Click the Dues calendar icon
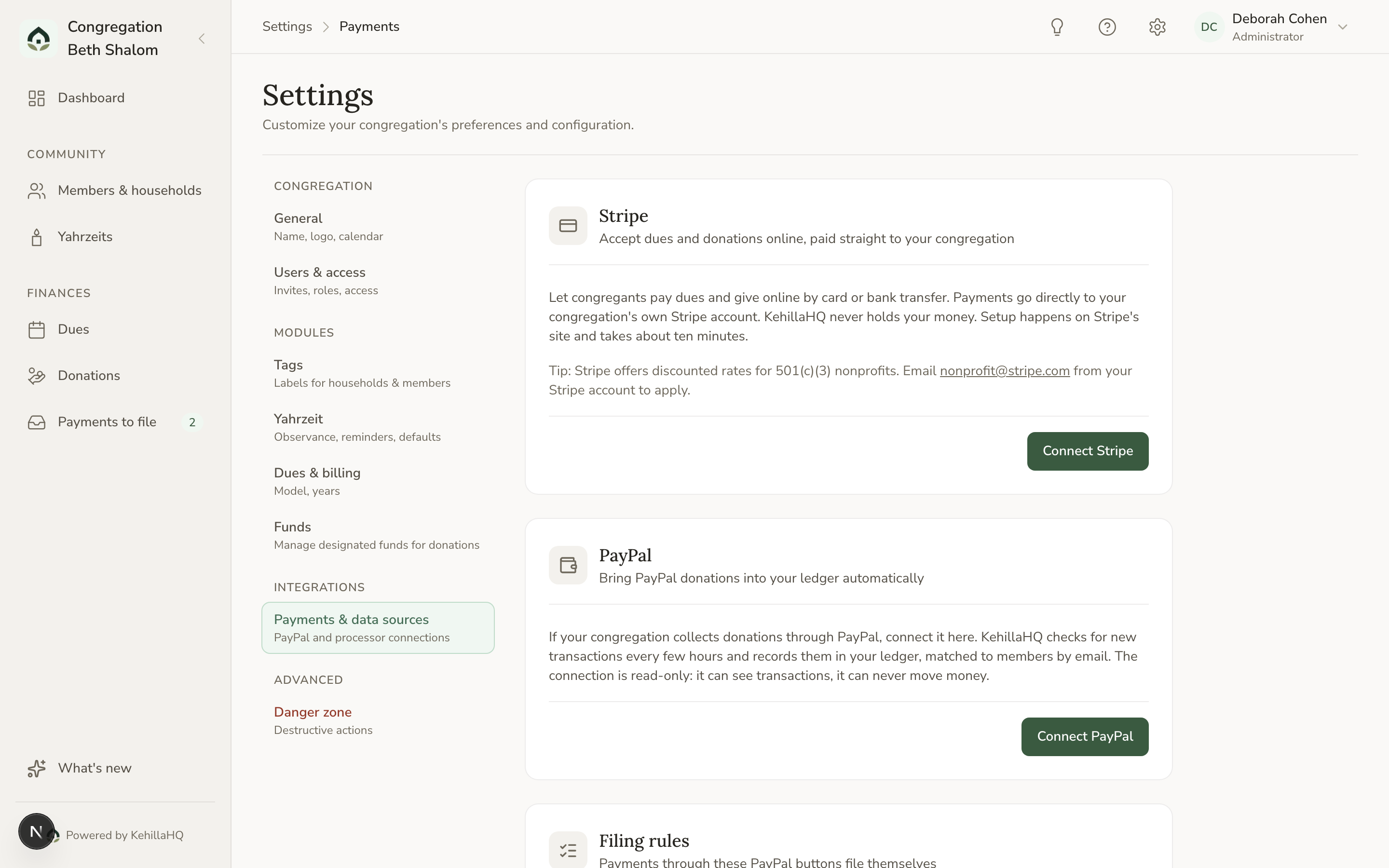 tap(37, 329)
